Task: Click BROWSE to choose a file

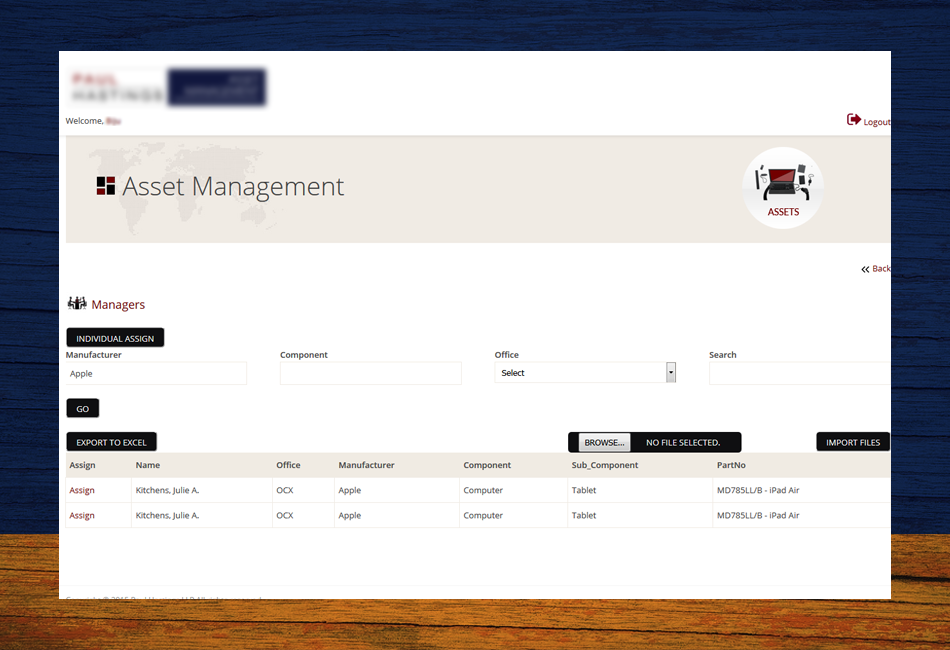Action: point(602,441)
